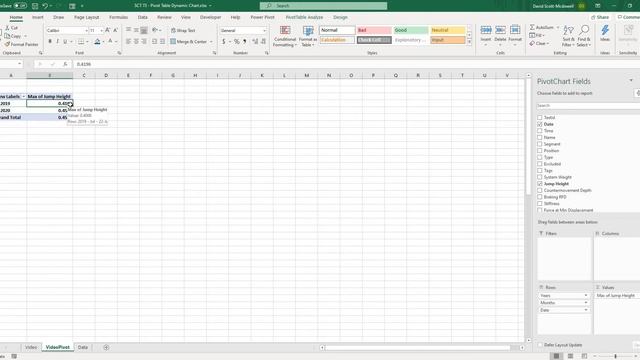The image size is (640, 360).
Task: Open the Date row field dropdown
Action: [585, 310]
